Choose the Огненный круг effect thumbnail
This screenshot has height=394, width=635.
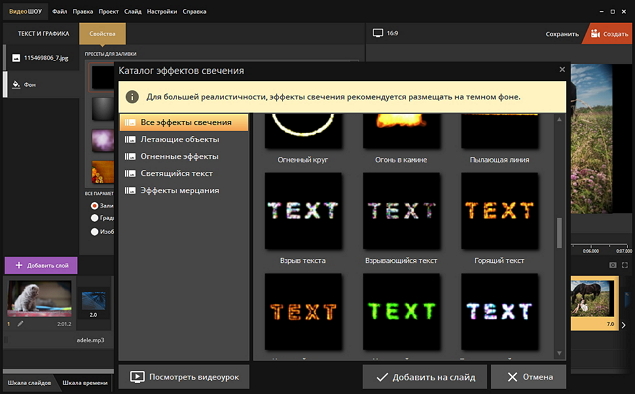[x=303, y=131]
